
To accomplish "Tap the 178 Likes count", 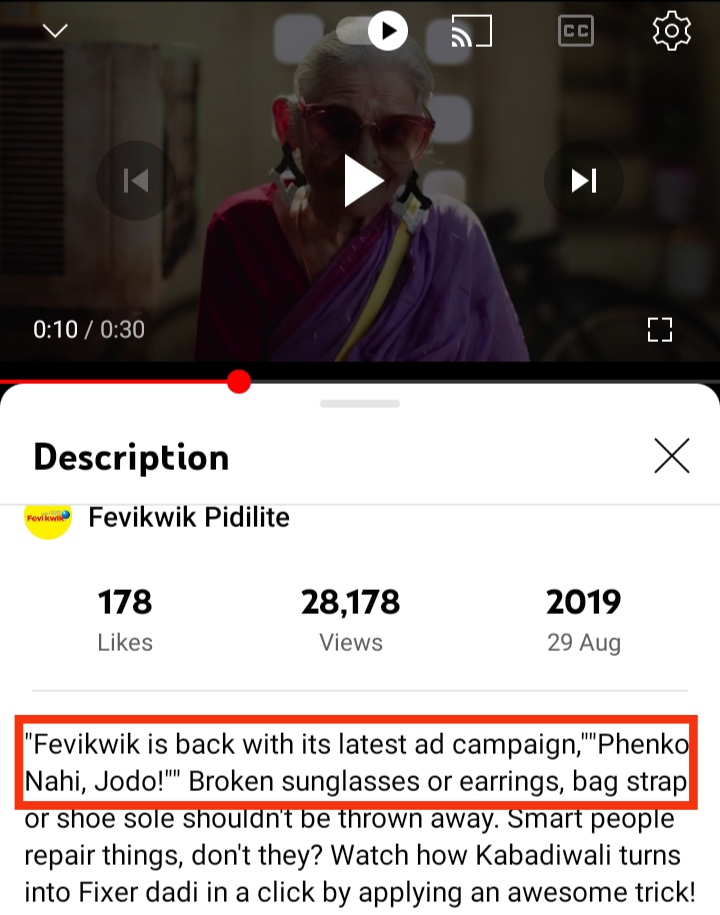I will tap(125, 620).
